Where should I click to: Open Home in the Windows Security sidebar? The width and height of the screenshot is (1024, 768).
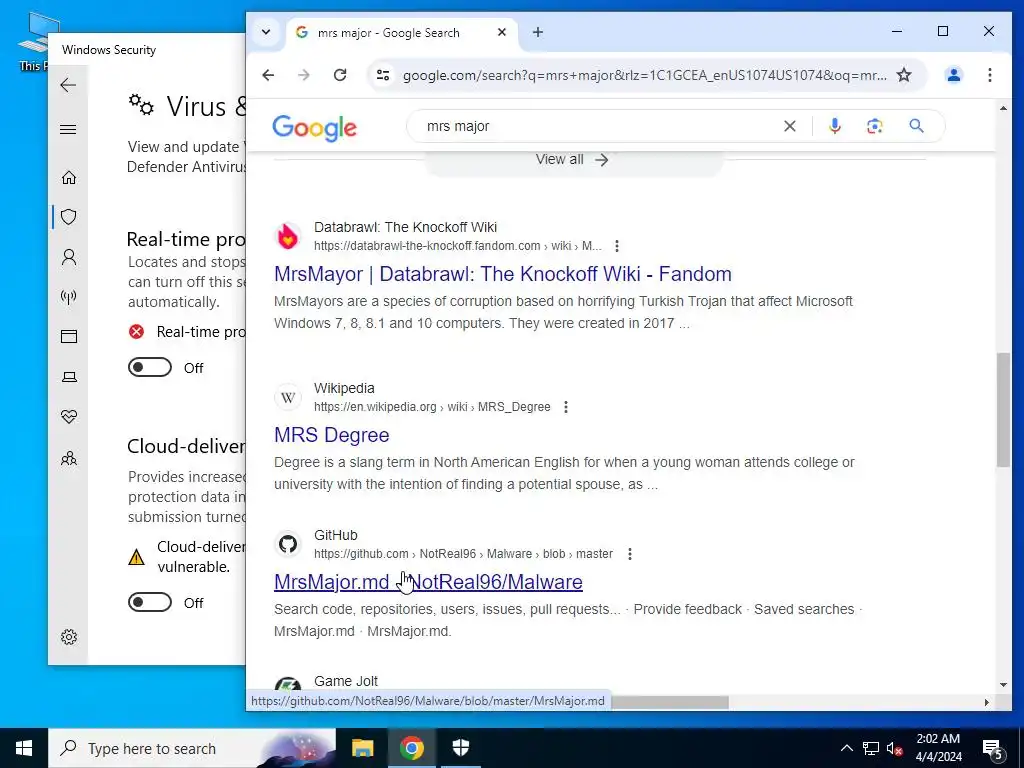69,178
